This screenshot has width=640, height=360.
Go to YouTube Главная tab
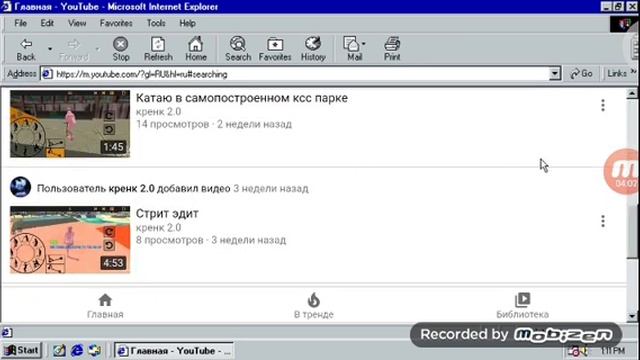pyautogui.click(x=105, y=306)
